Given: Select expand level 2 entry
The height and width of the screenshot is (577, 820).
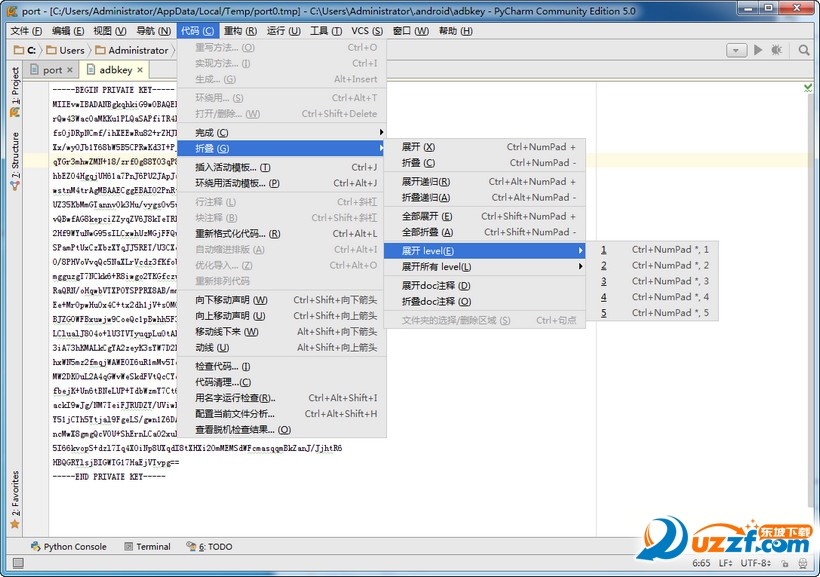Looking at the screenshot, I should pos(652,265).
